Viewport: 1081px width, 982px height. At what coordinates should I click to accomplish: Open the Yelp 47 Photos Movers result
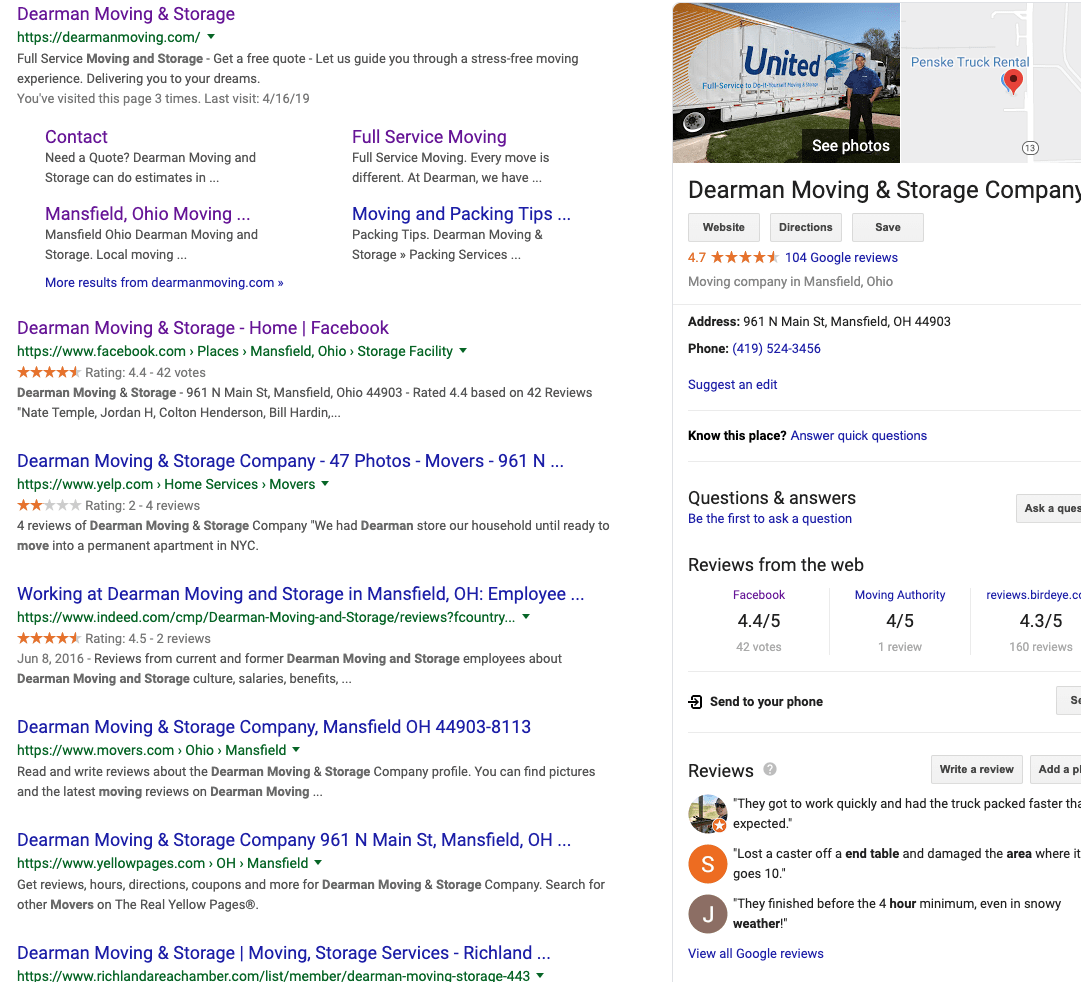290,461
